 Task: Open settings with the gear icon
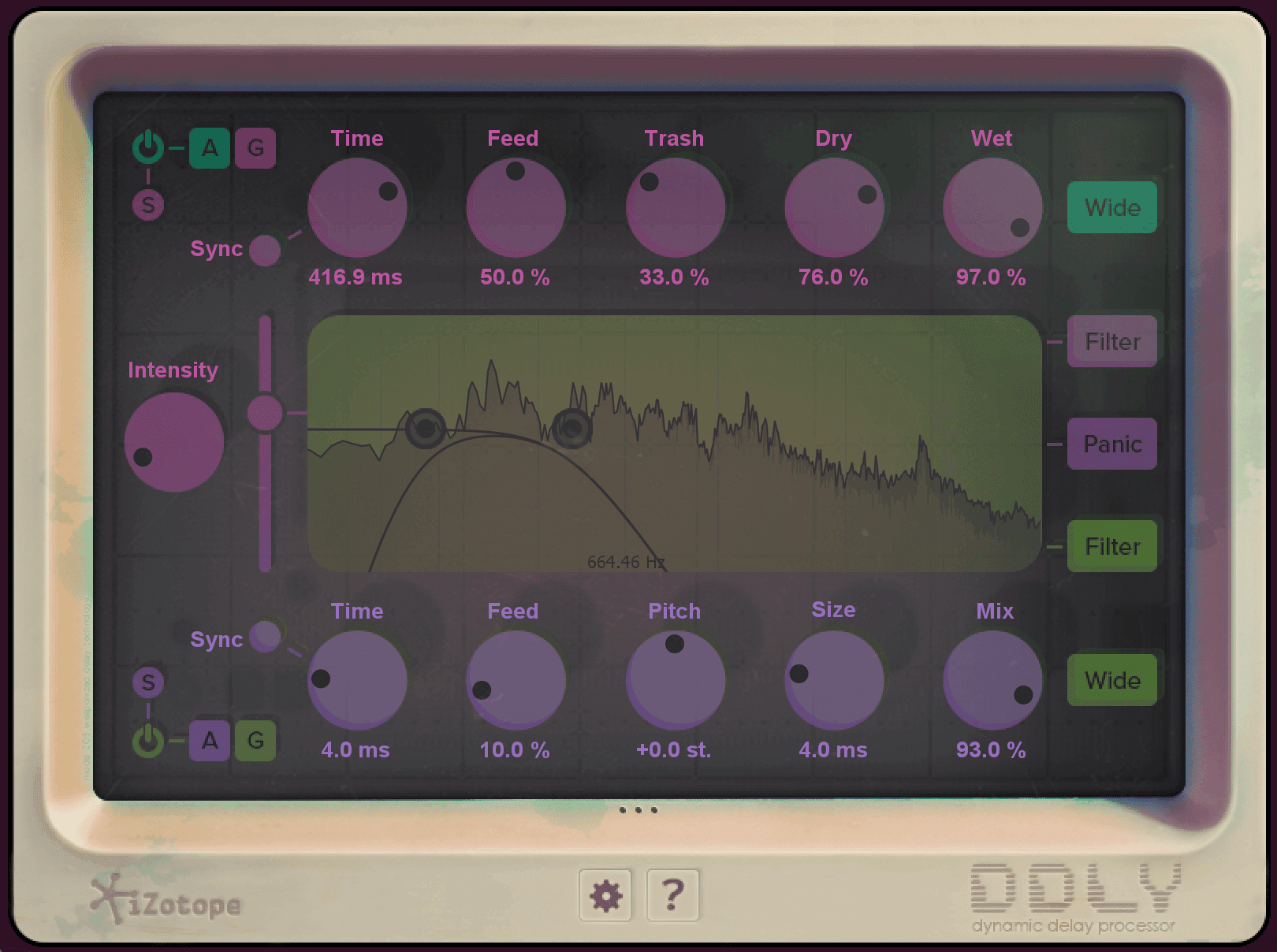click(605, 895)
